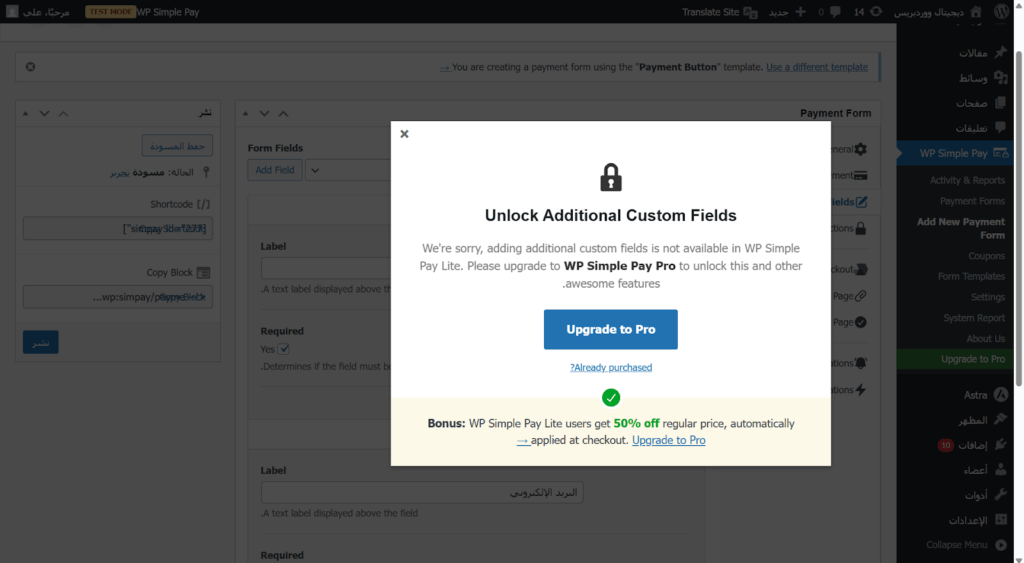Open the Translate Site toolbar item
This screenshot has width=1024, height=563.
(720, 12)
